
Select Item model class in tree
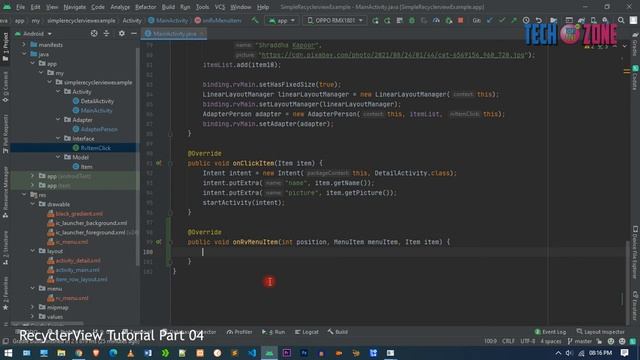[x=86, y=167]
